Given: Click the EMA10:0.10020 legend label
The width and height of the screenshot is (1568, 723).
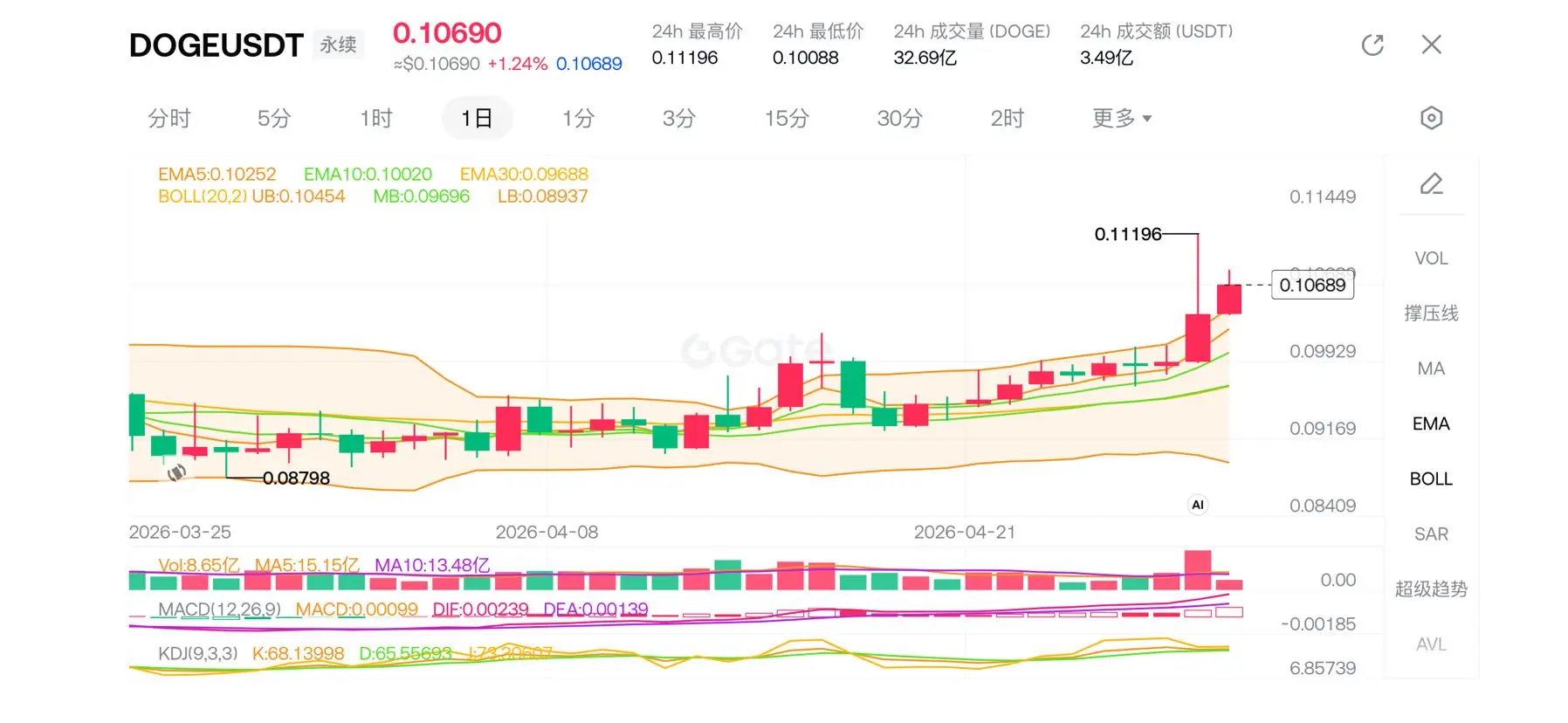Looking at the screenshot, I should coord(368,174).
